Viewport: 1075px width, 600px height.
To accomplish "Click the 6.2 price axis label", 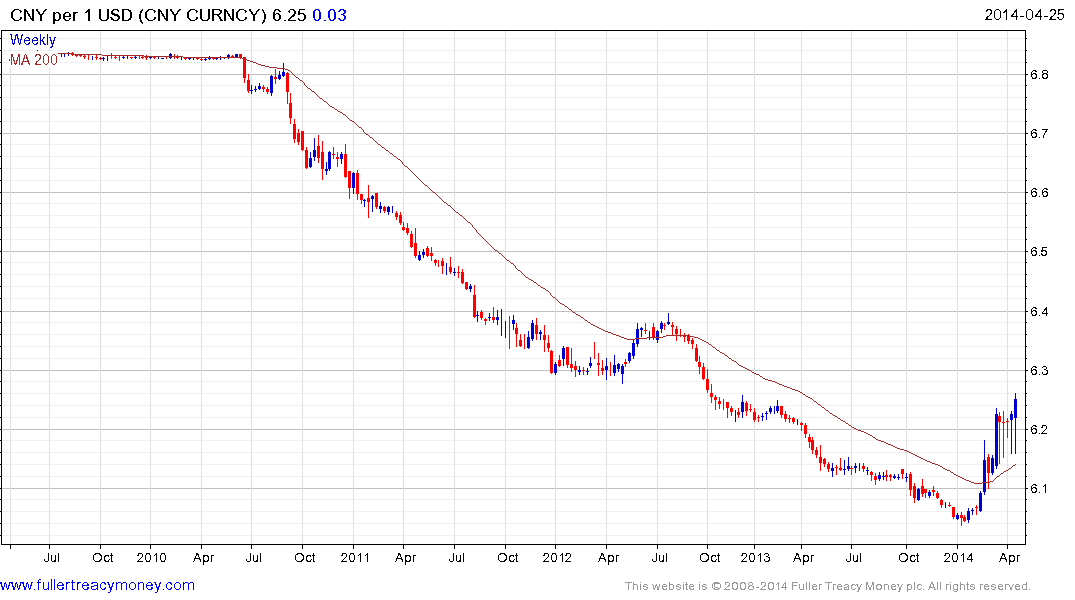I will [x=1039, y=430].
